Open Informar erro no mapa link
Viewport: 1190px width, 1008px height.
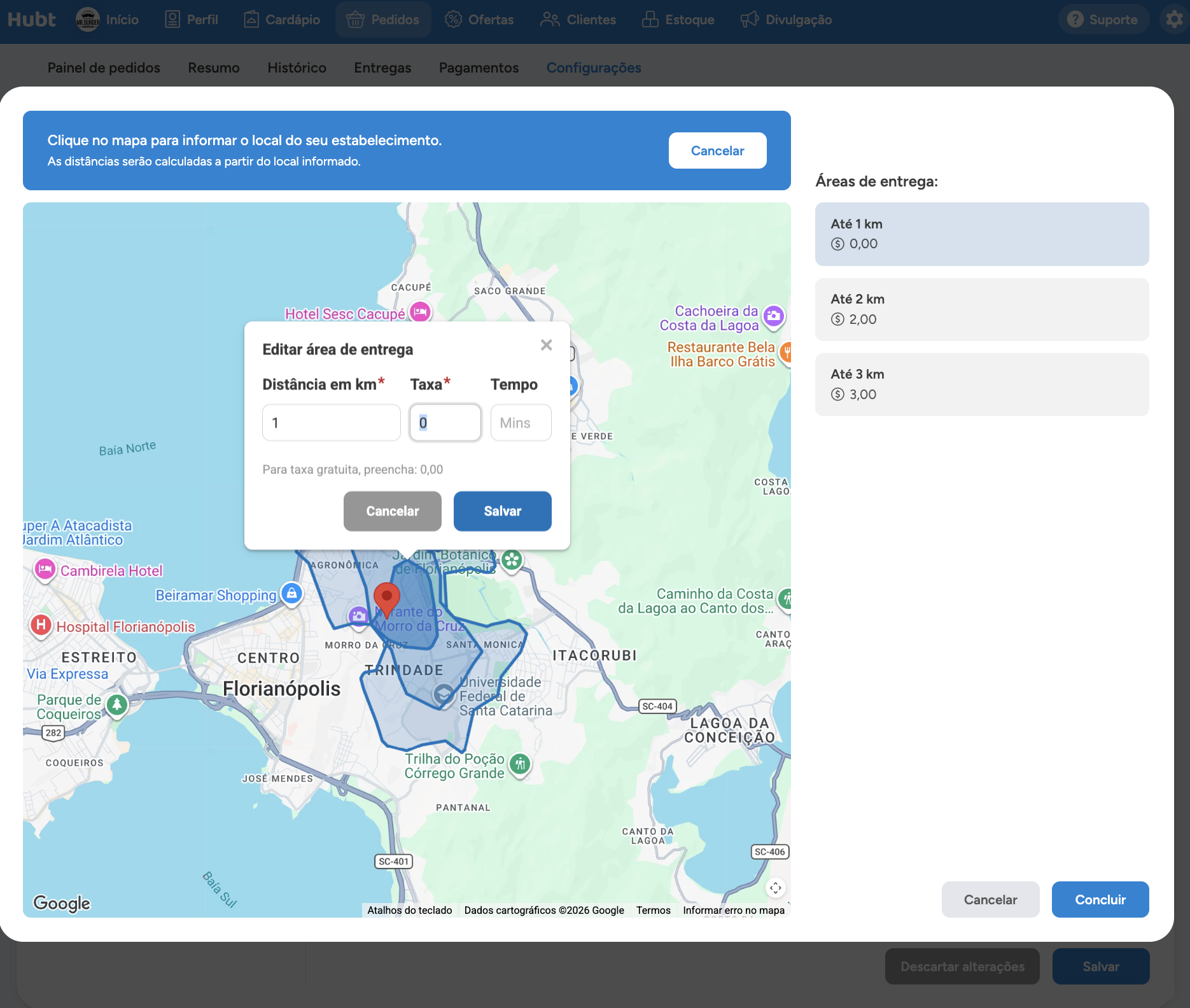734,910
